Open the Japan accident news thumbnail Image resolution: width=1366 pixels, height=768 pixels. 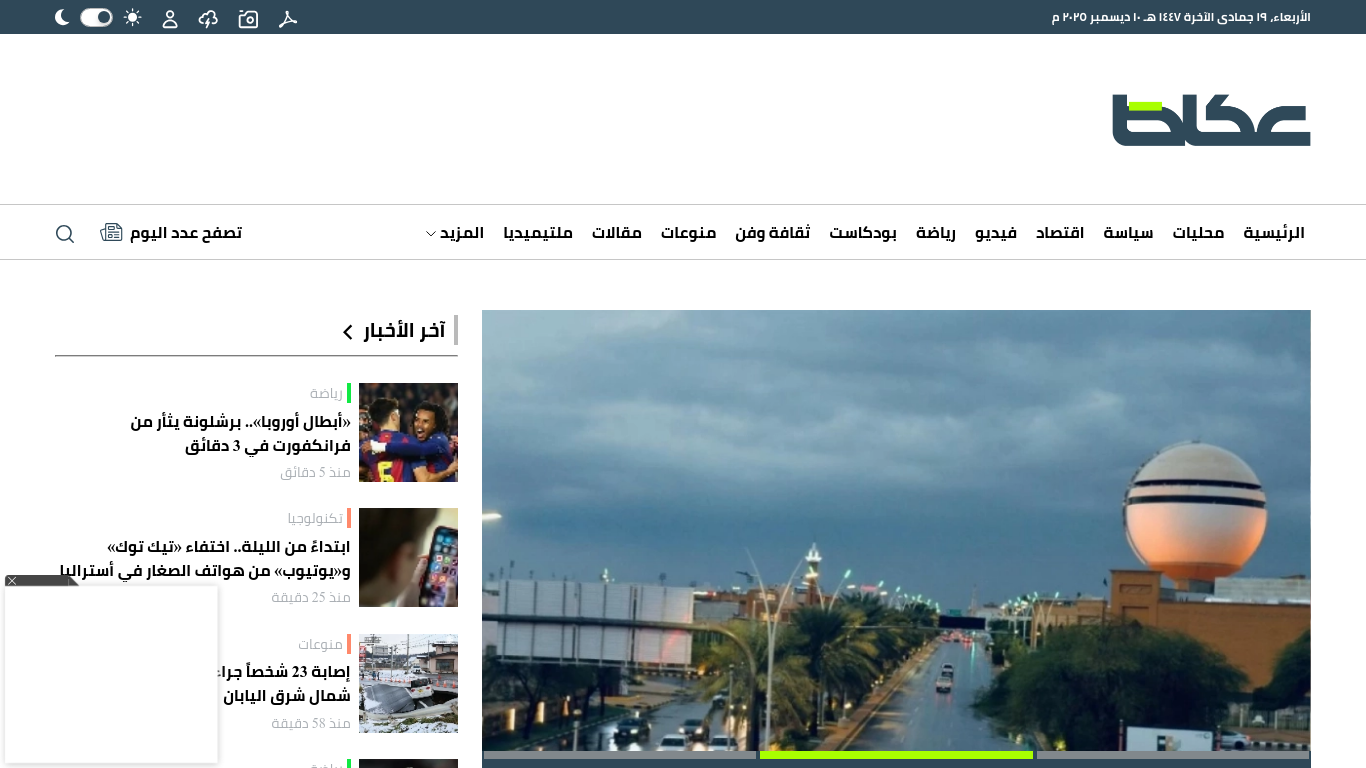(408, 683)
